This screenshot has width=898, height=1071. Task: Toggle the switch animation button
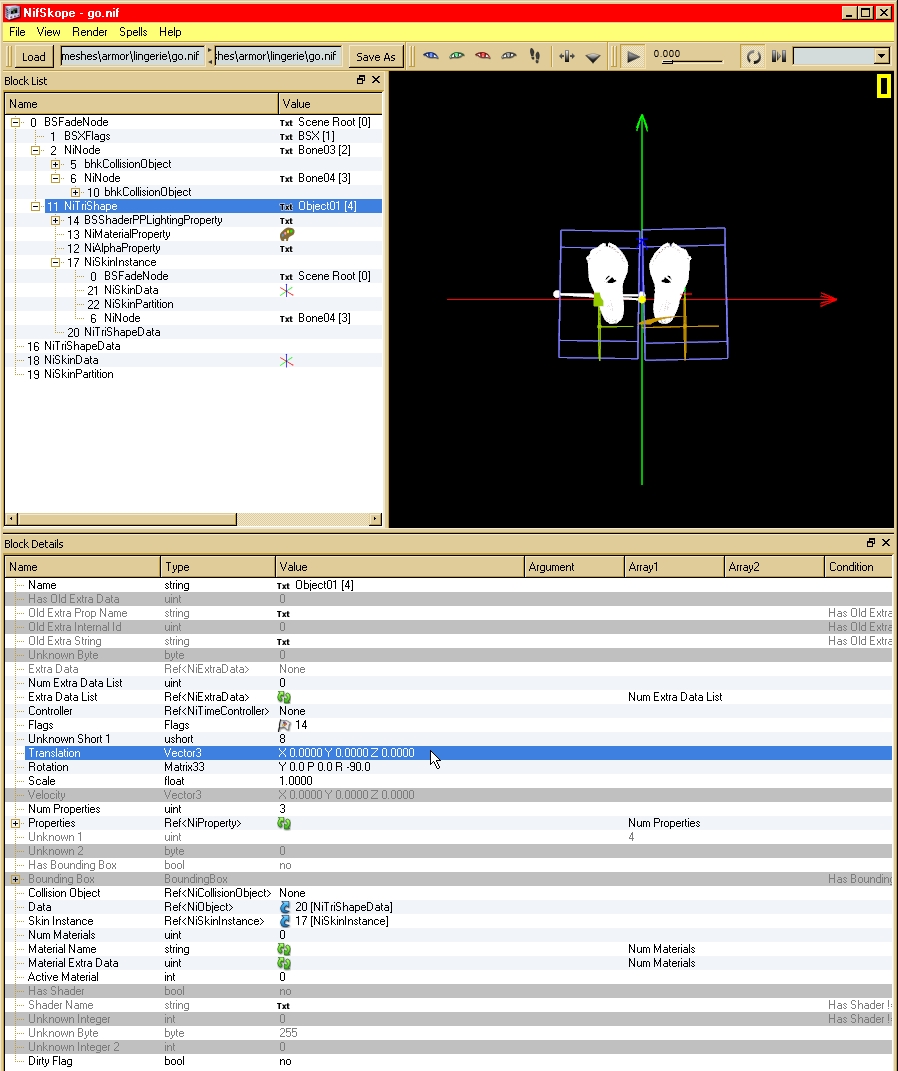pos(779,57)
